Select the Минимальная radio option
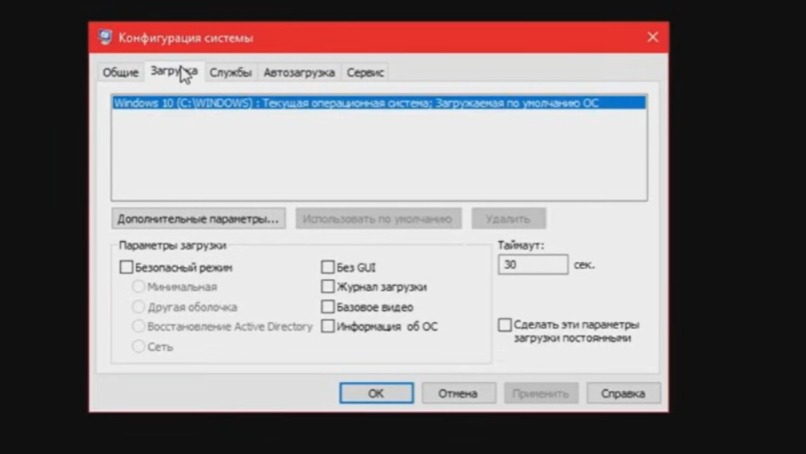Viewport: 806px width, 454px height. coord(139,287)
